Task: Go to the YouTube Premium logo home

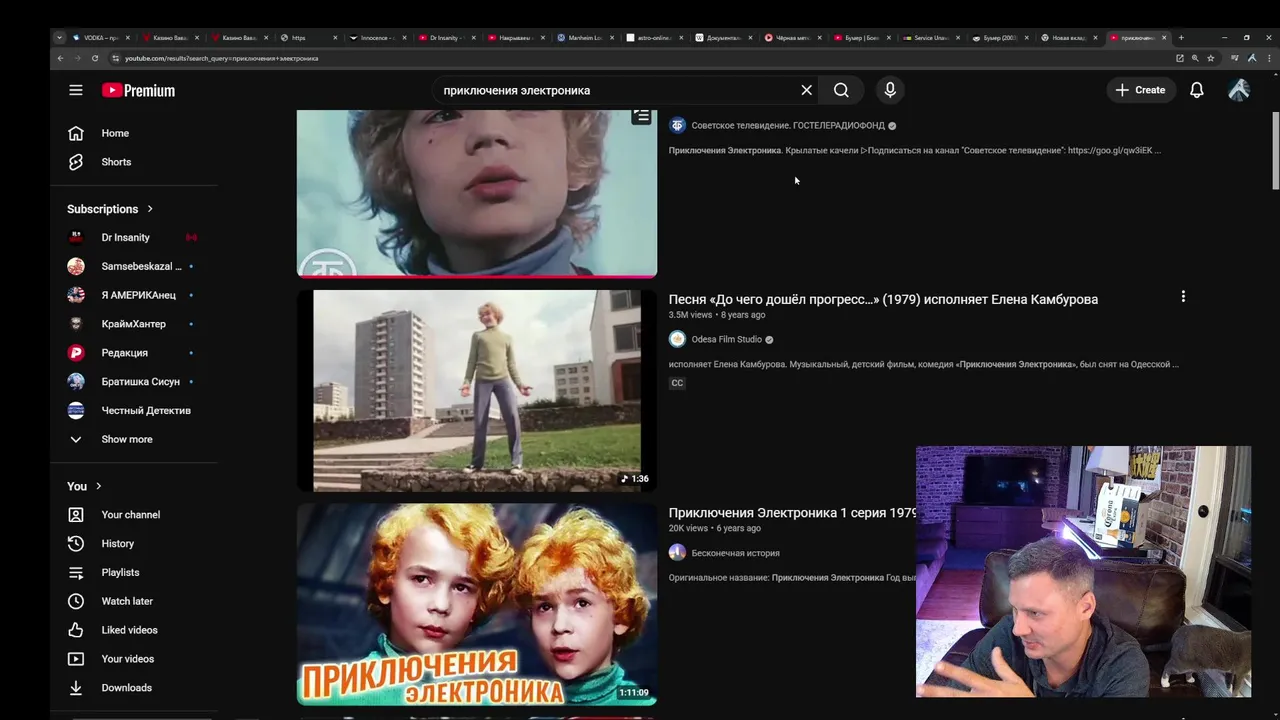Action: [x=138, y=90]
